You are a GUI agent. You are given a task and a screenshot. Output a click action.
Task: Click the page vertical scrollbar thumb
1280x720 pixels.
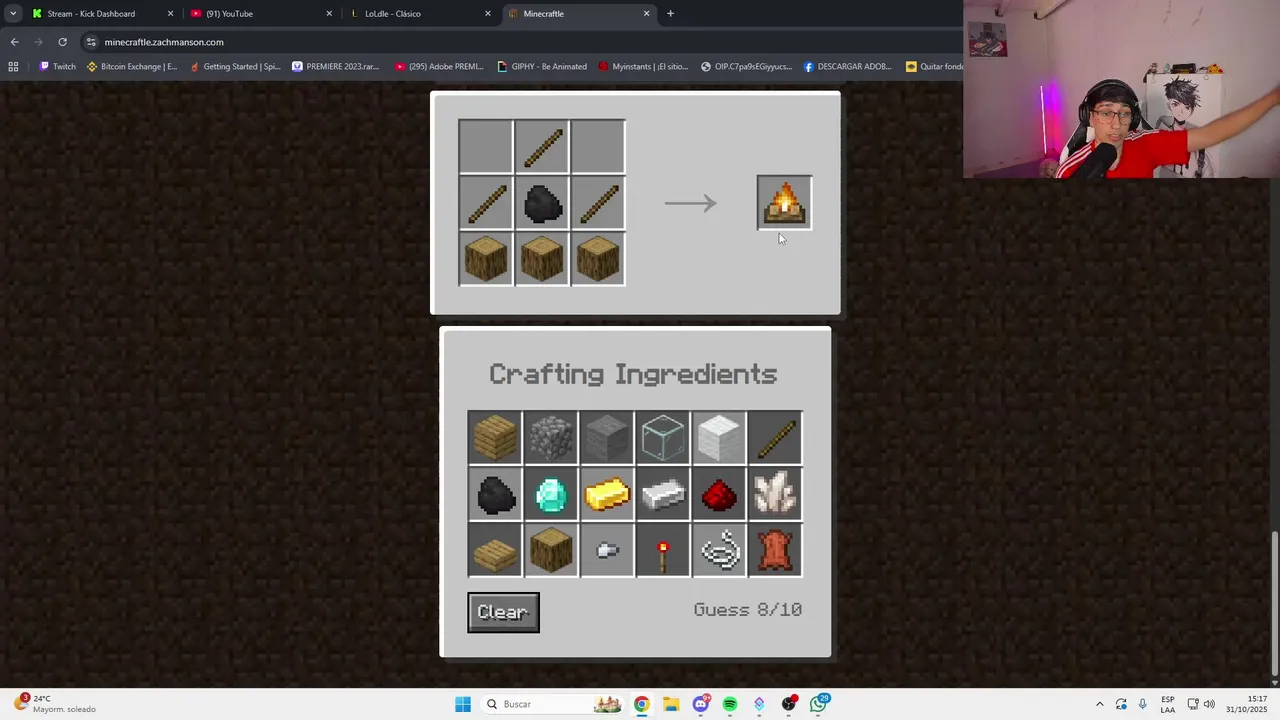coord(1274,603)
